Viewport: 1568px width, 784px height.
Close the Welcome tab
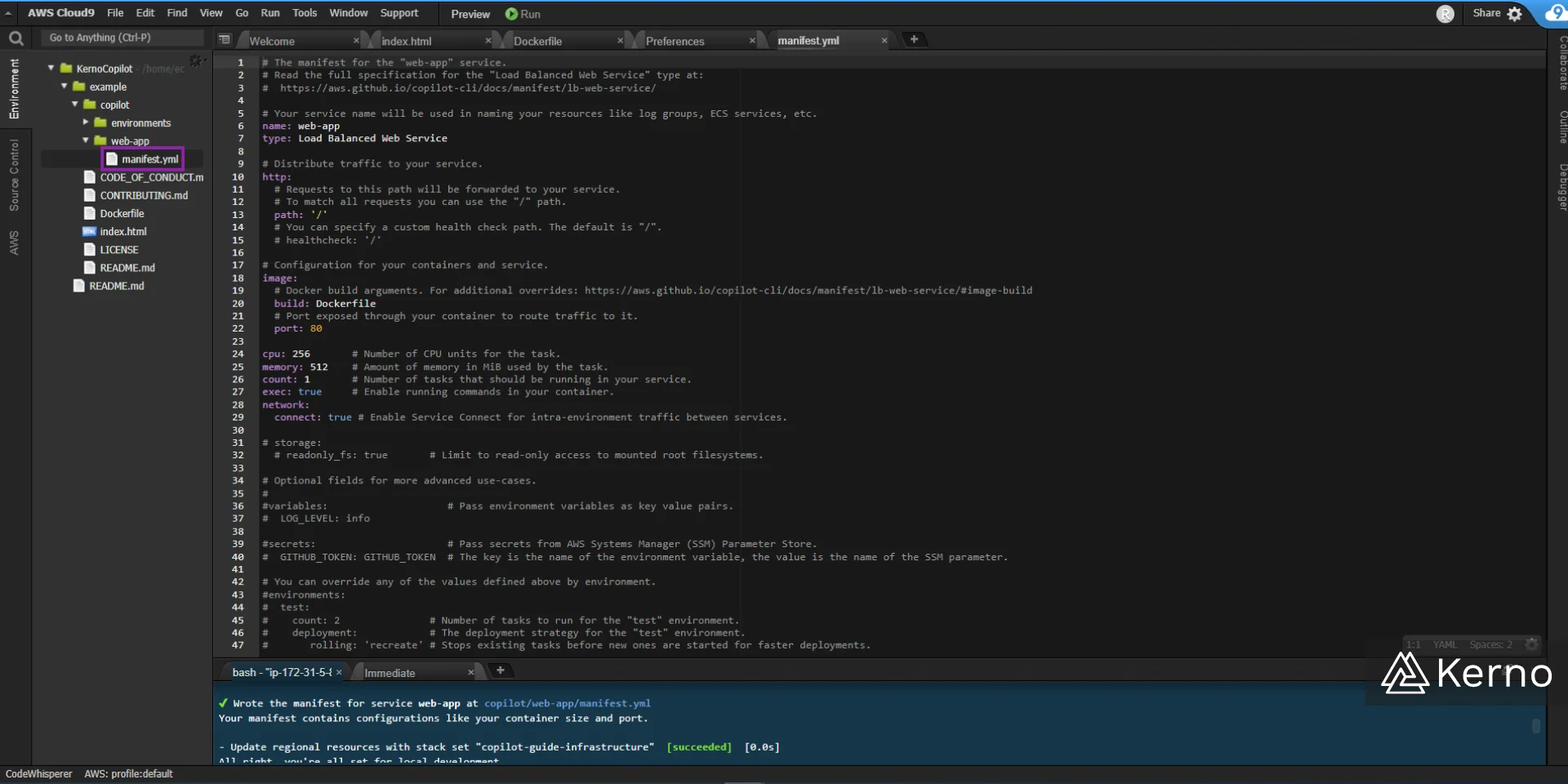click(x=356, y=41)
